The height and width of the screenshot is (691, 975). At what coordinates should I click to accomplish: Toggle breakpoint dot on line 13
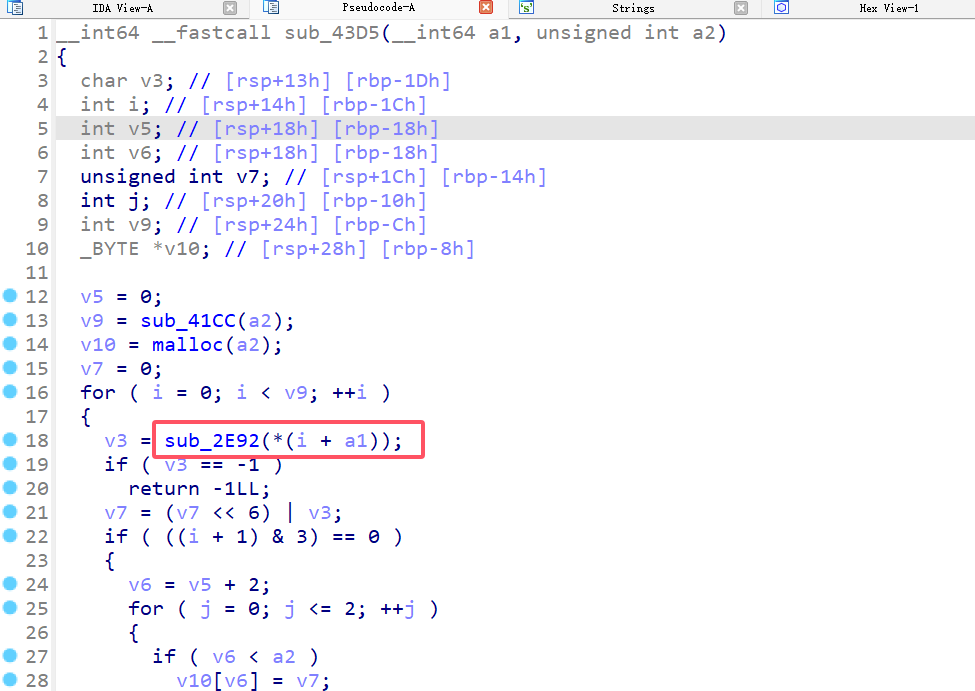pos(10,320)
